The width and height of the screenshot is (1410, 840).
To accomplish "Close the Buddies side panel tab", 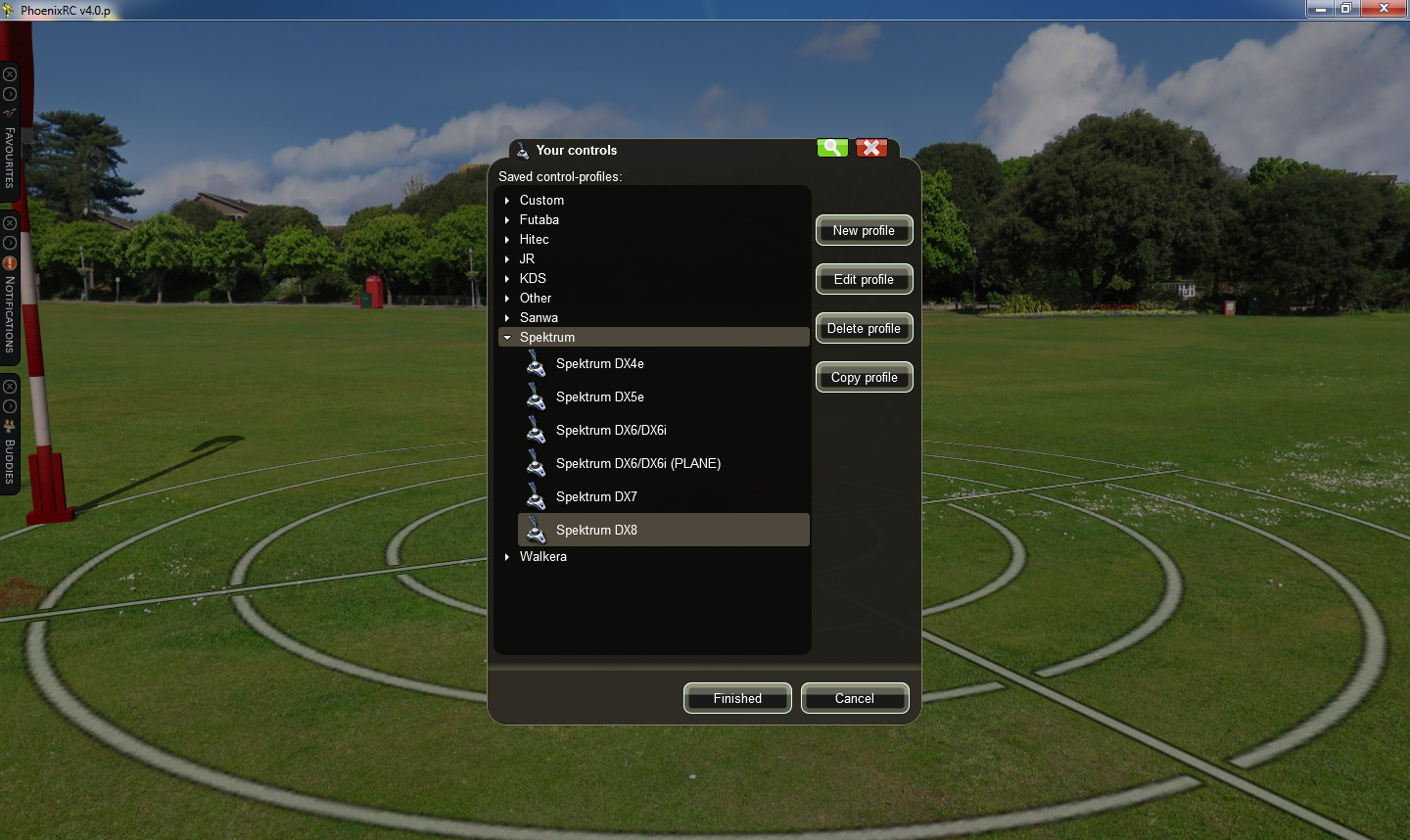I will (x=10, y=387).
